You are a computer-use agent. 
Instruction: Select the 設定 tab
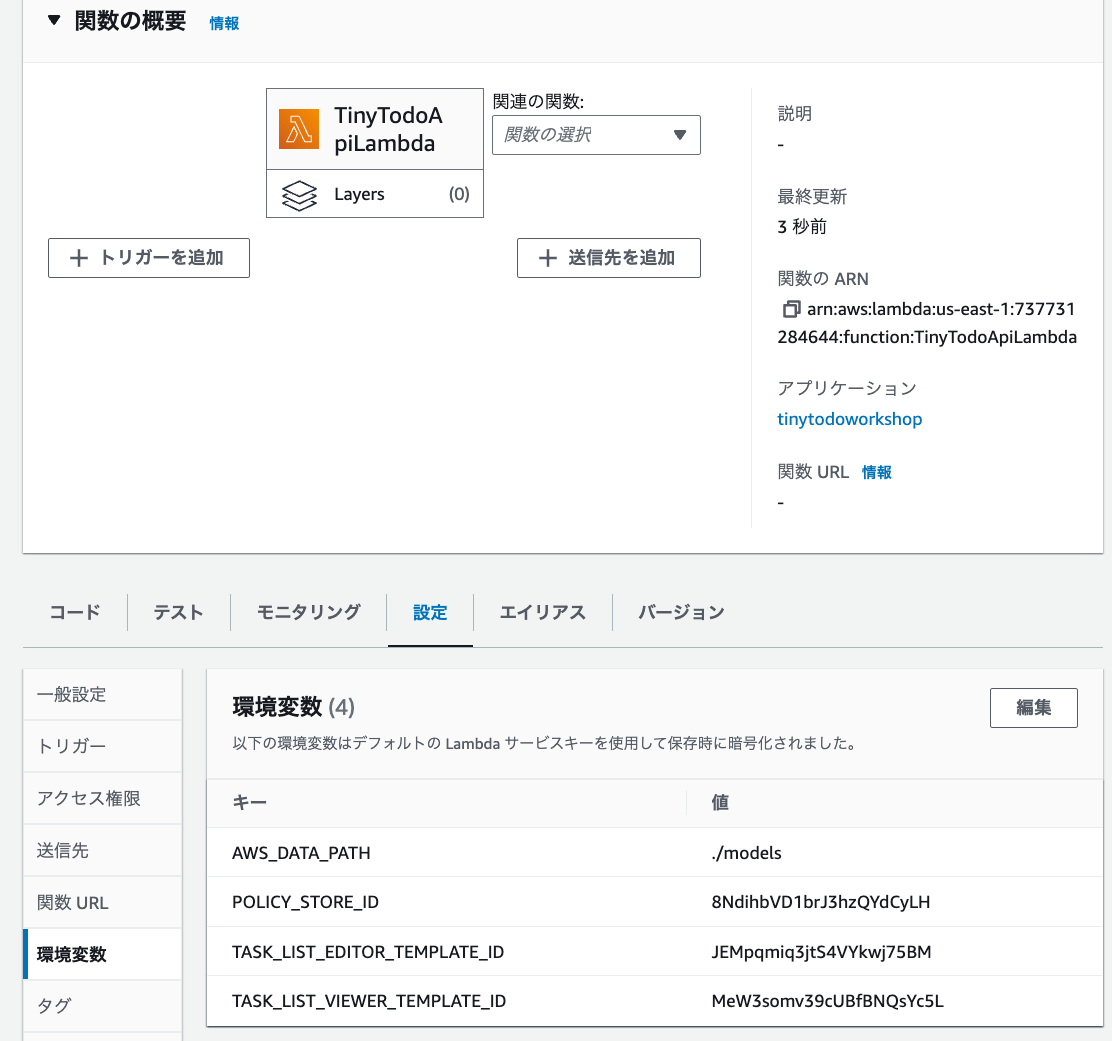coord(430,612)
